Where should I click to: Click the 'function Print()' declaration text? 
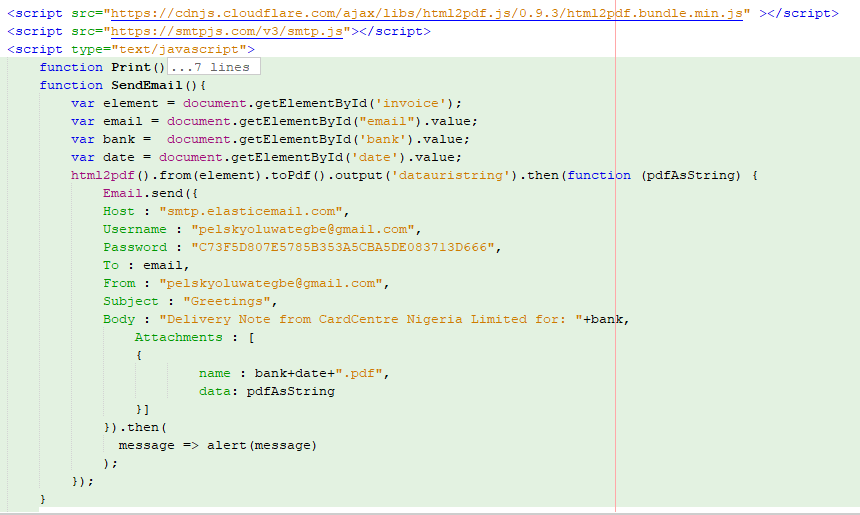pyautogui.click(x=102, y=67)
